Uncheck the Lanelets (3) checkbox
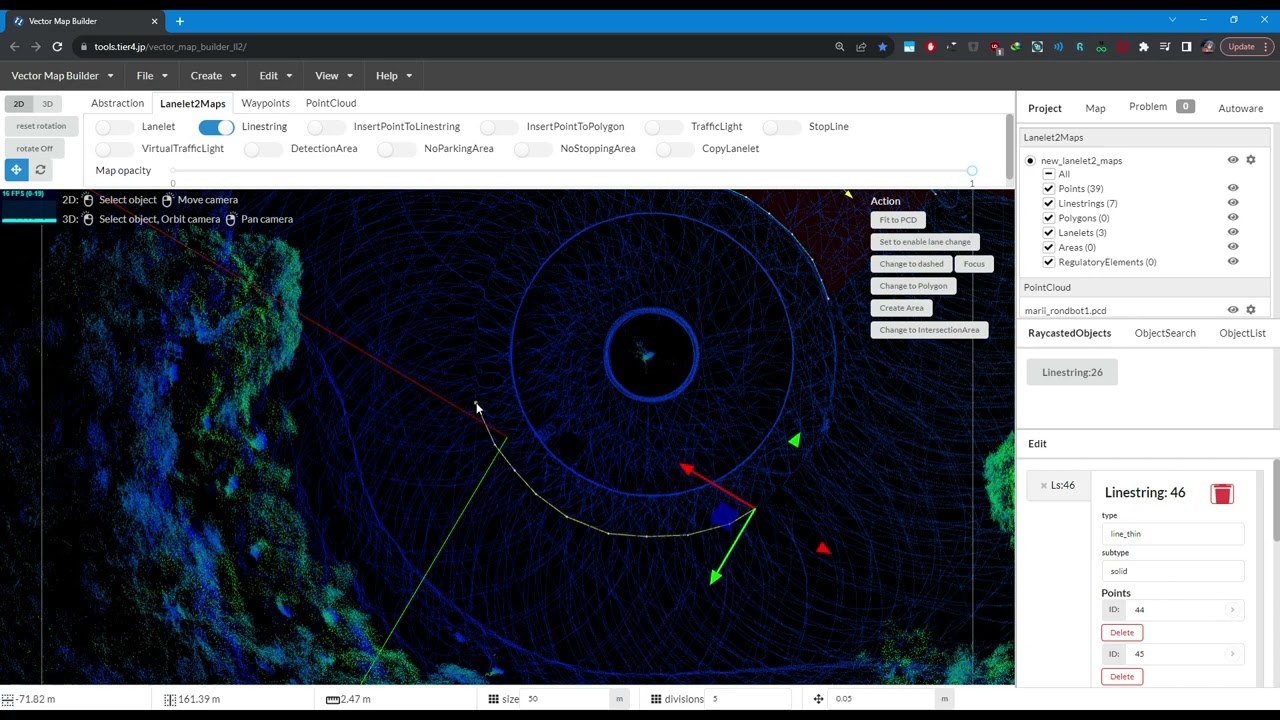Image resolution: width=1280 pixels, height=720 pixels. 1049,232
